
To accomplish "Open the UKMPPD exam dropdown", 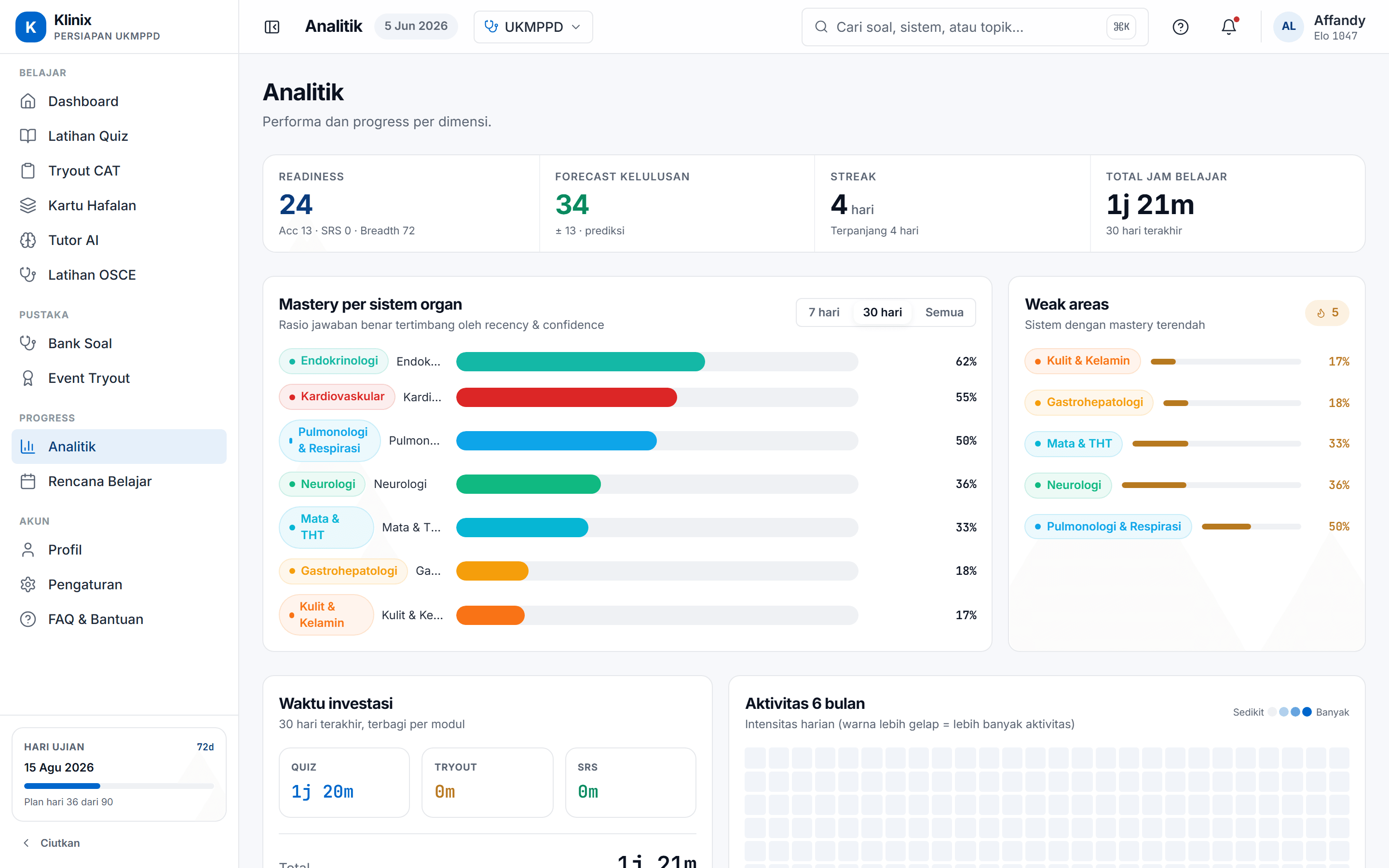I will pos(533,27).
